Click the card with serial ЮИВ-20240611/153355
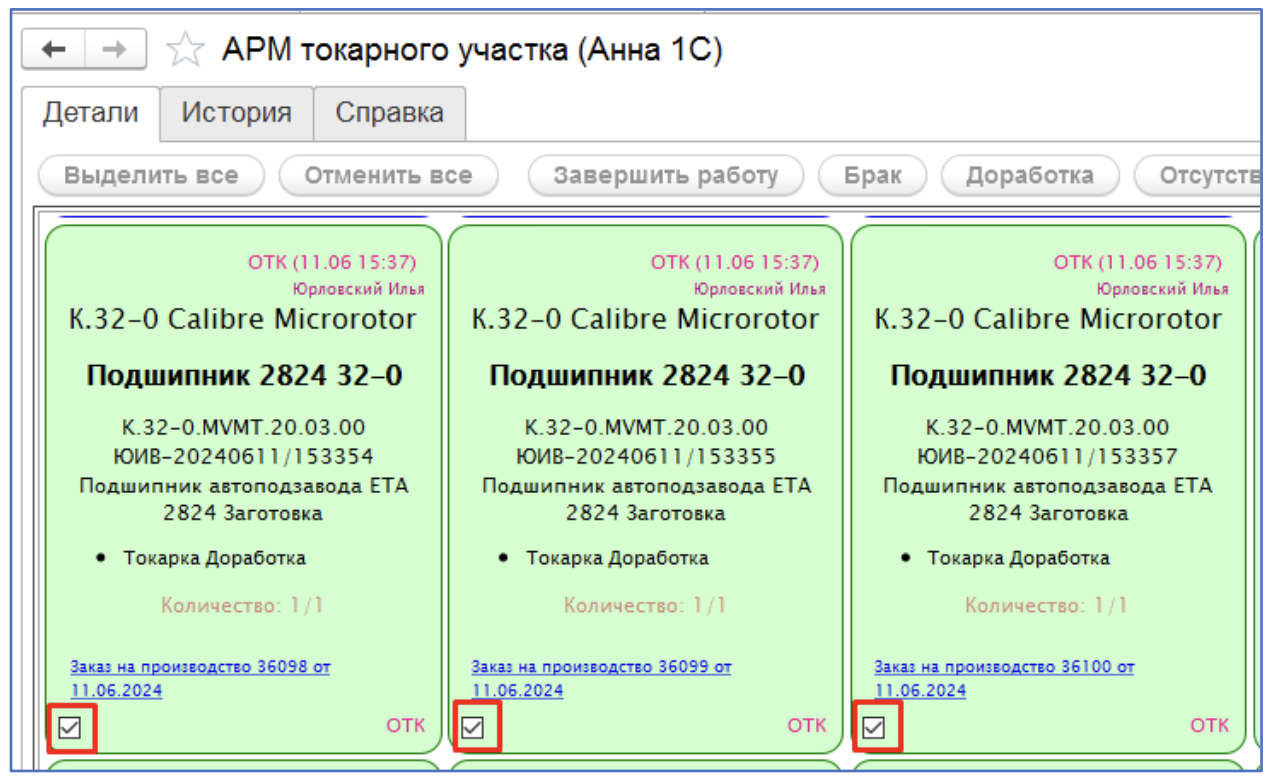The image size is (1278, 782). 646,457
